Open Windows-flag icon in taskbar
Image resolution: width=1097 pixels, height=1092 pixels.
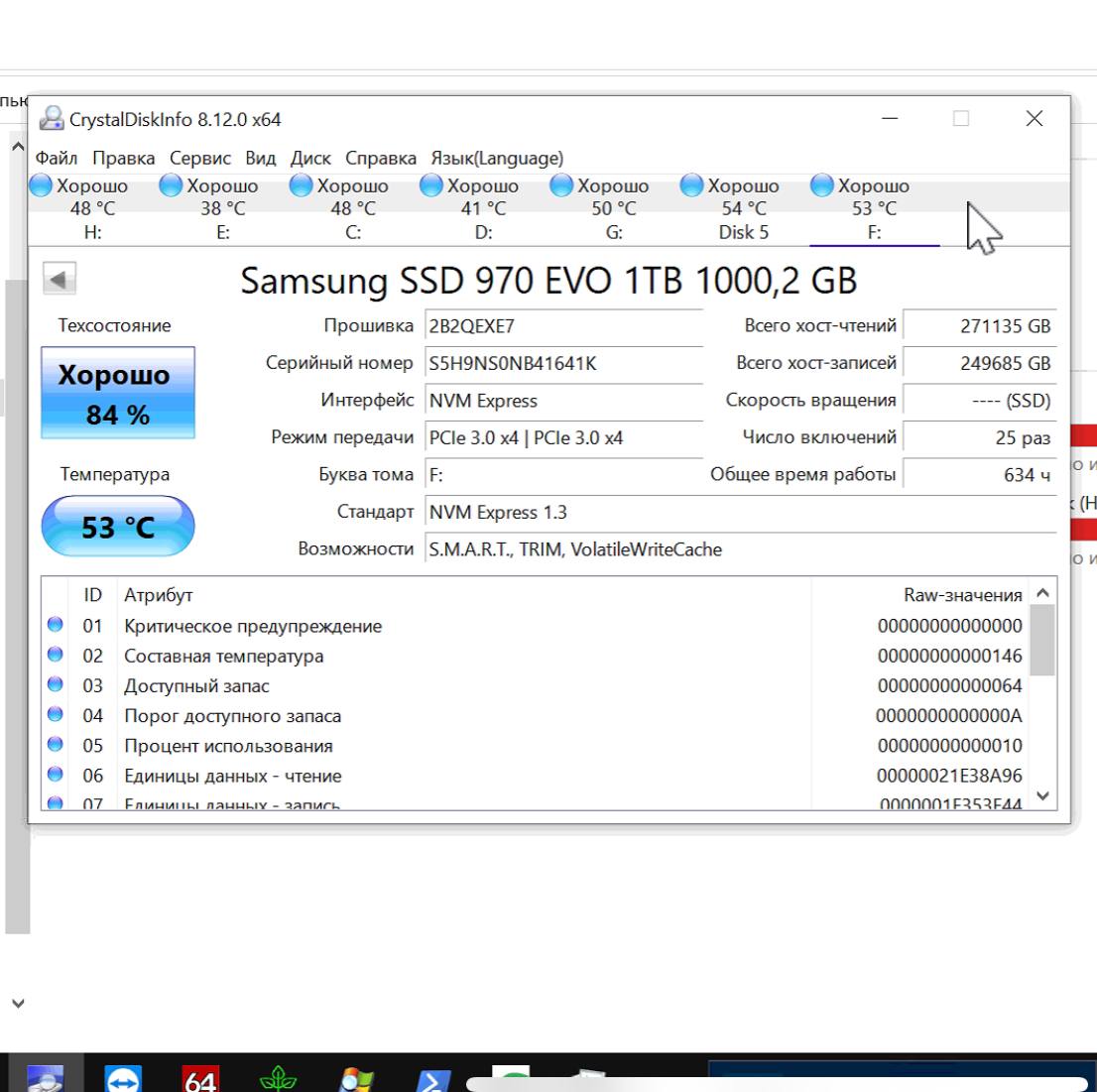point(356,1079)
